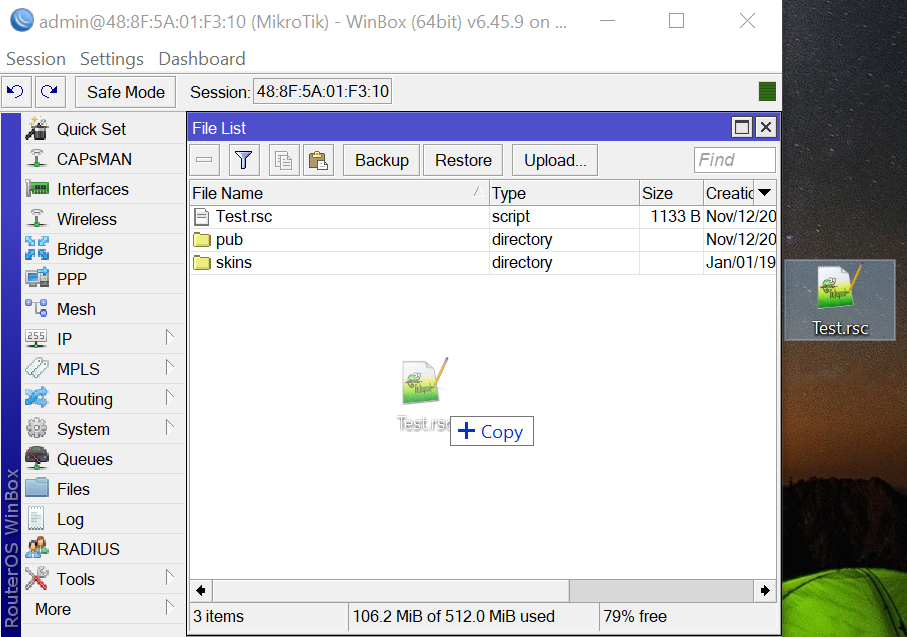The height and width of the screenshot is (637, 907).
Task: Open the Queues section
Action: coord(104,459)
